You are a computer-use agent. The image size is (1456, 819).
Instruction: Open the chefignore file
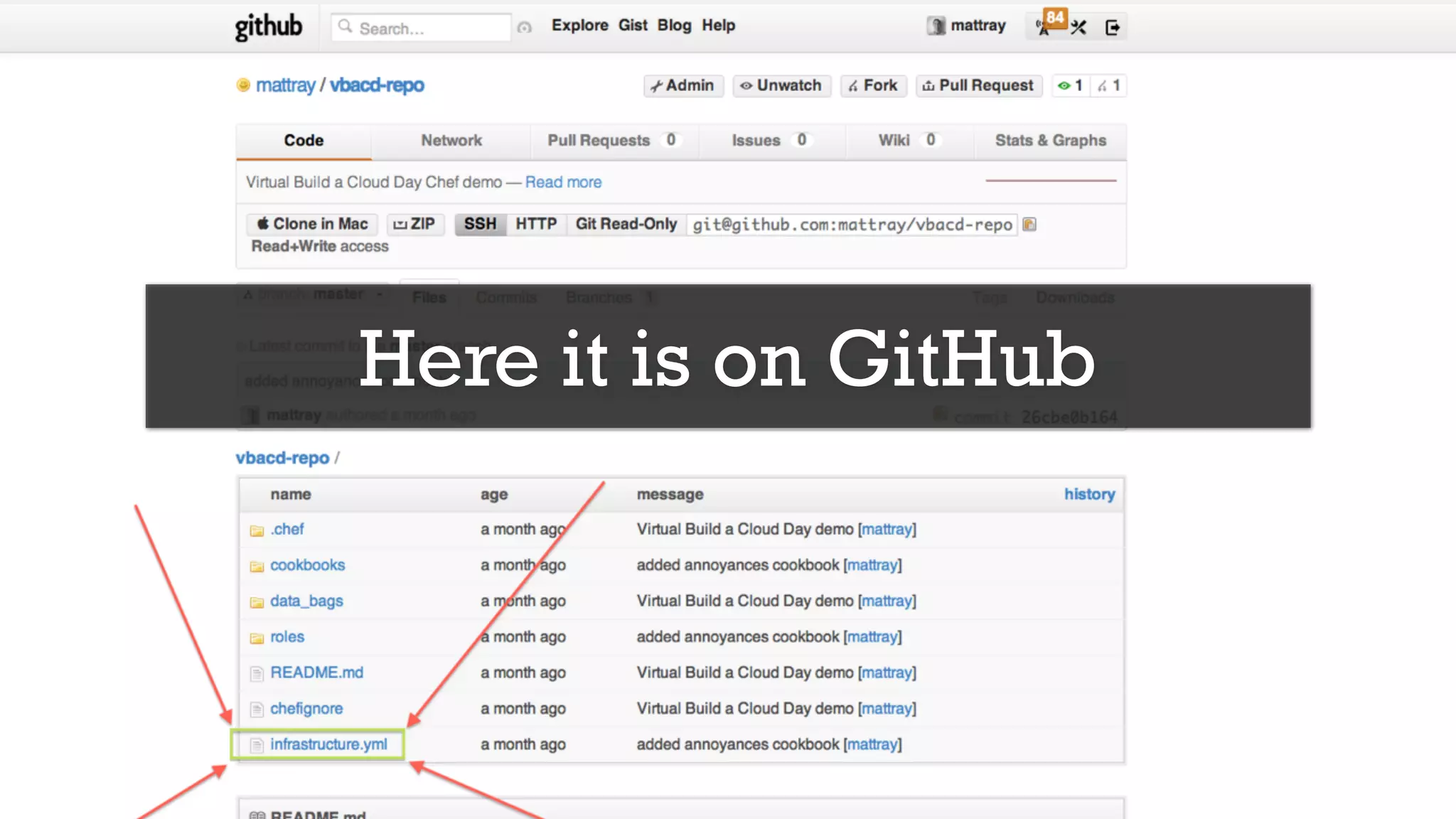(306, 709)
